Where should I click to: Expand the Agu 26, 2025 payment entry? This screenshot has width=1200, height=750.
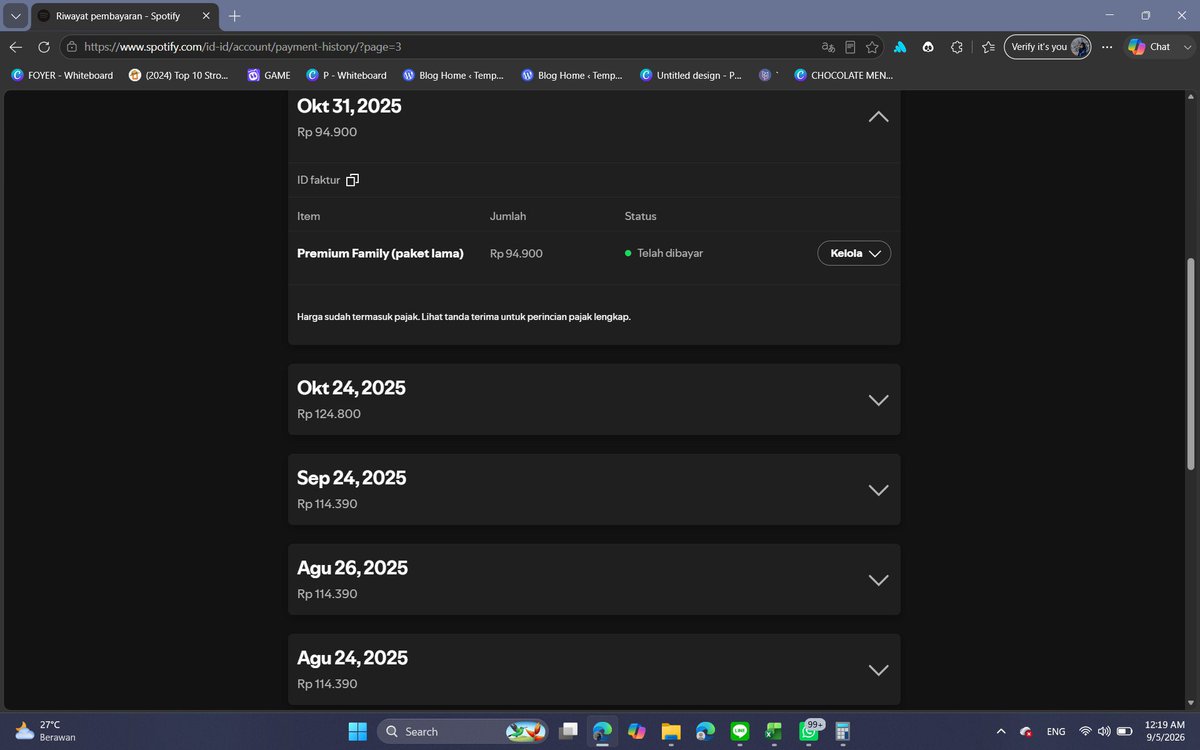tap(878, 580)
